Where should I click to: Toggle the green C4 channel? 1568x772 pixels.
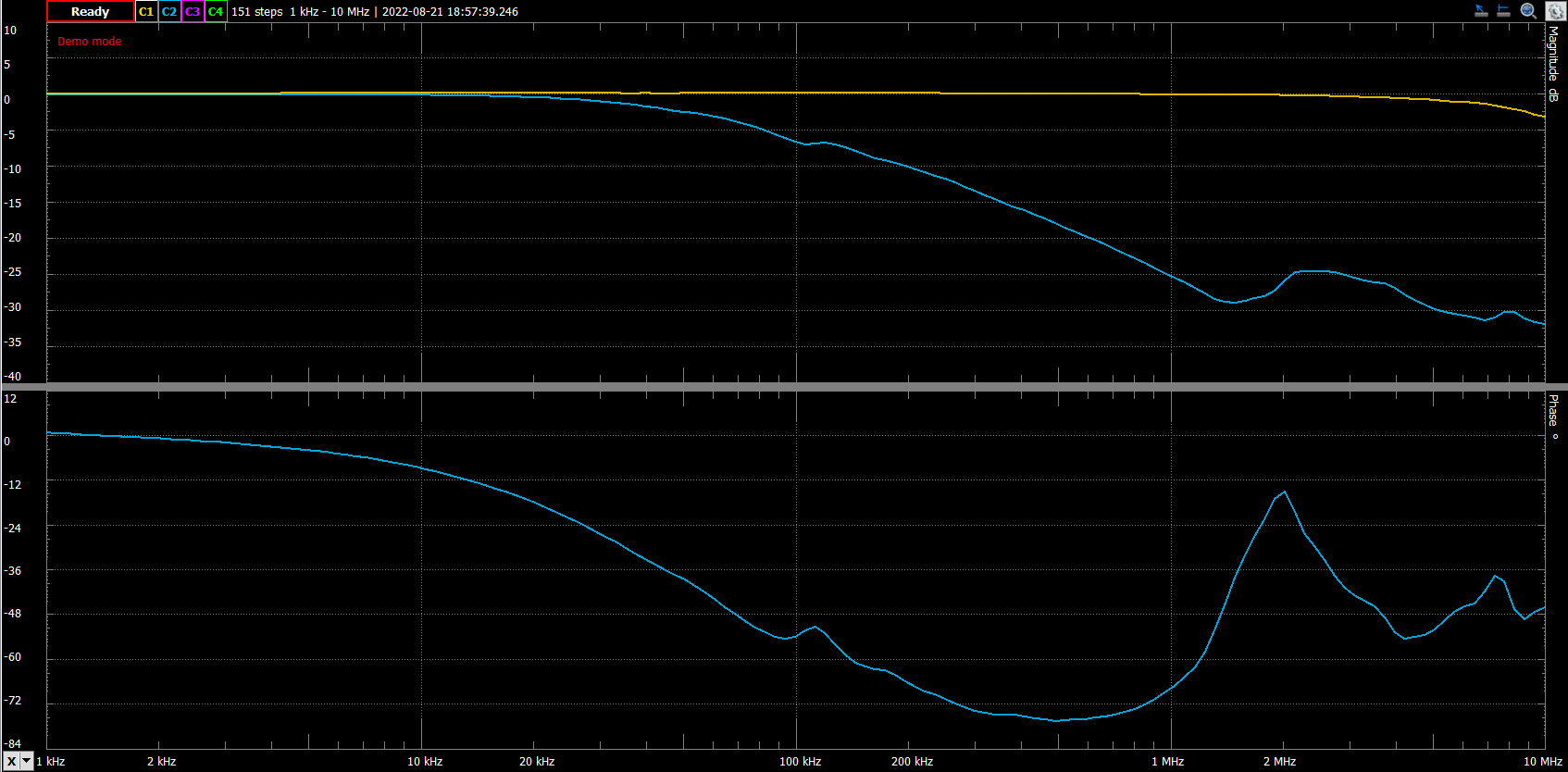coord(216,12)
